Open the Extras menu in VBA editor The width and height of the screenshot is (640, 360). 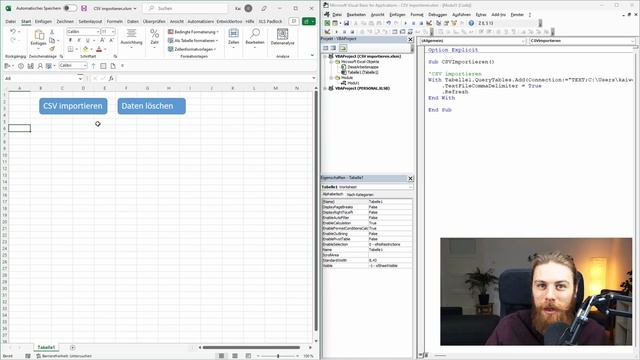coord(481,15)
